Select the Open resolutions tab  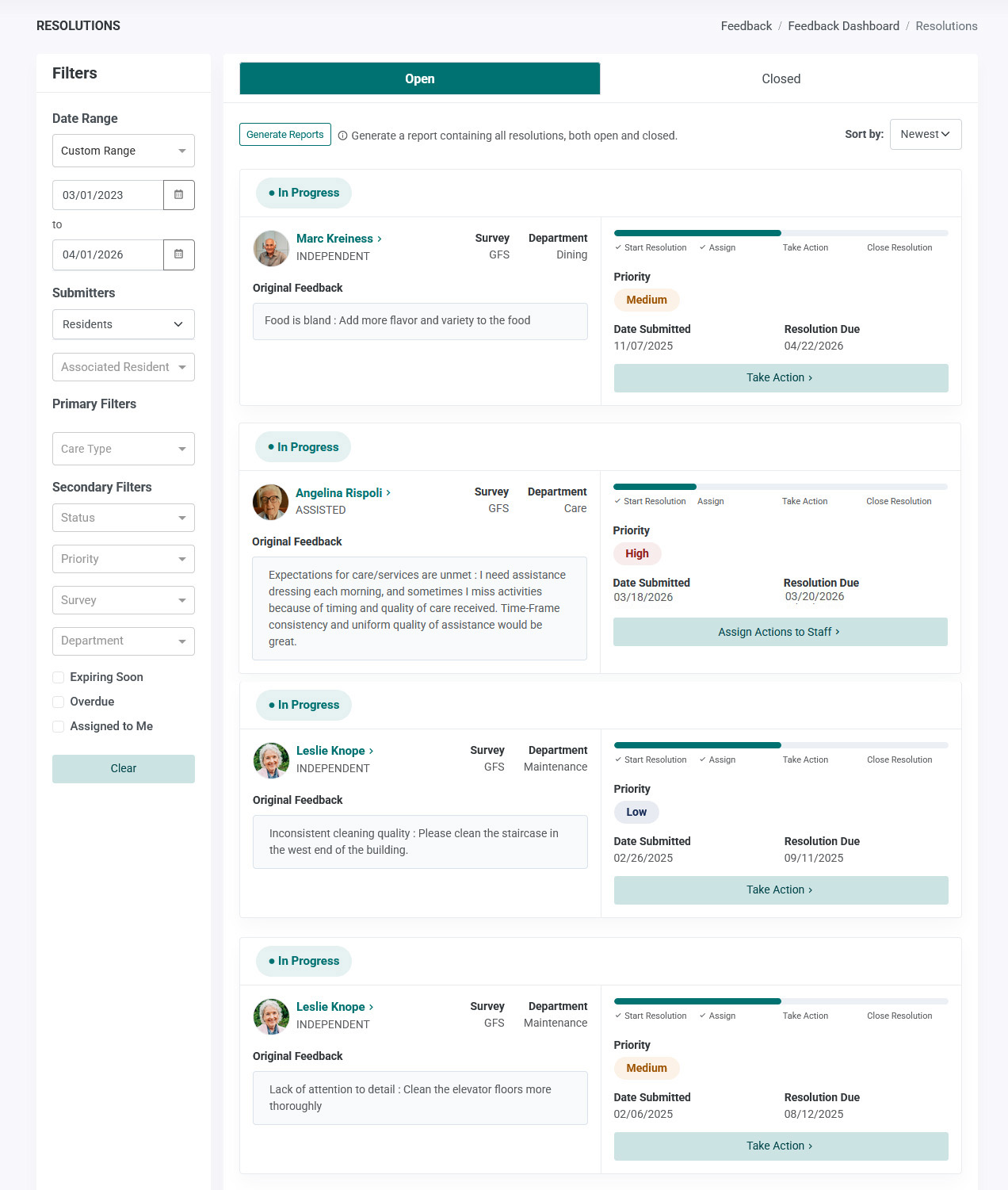click(x=420, y=78)
